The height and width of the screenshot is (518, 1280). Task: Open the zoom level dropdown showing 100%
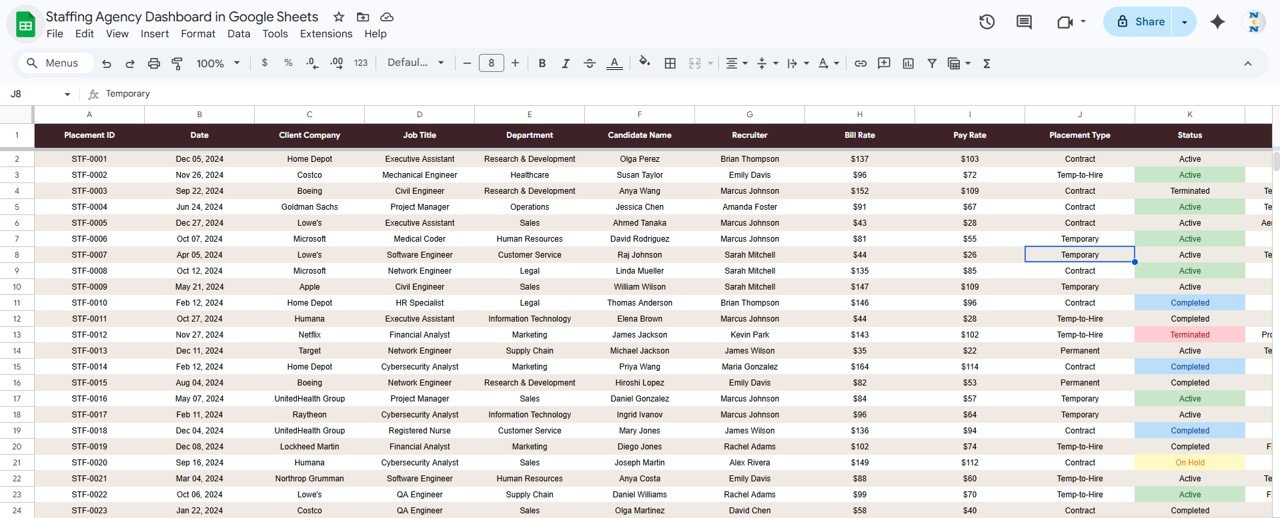(x=218, y=63)
